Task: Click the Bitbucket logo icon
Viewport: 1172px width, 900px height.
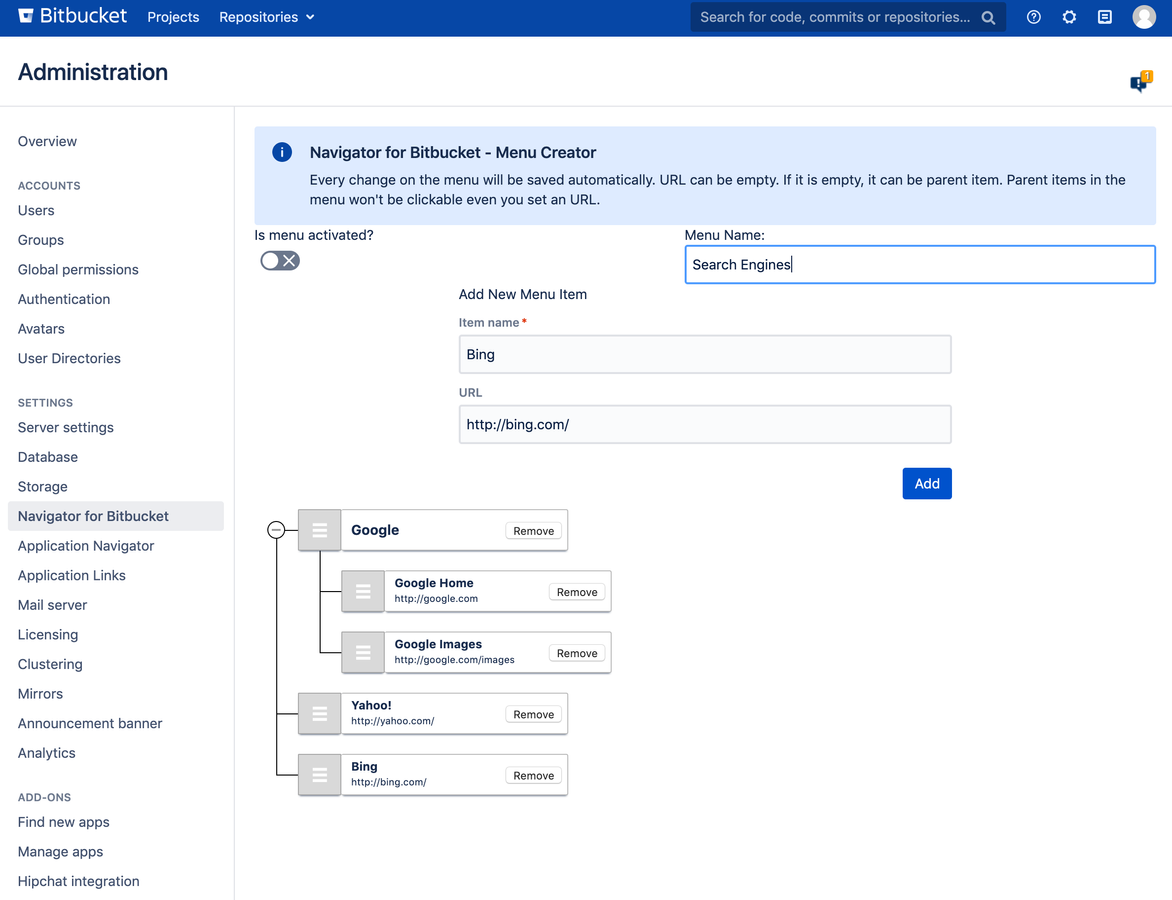Action: (25, 16)
